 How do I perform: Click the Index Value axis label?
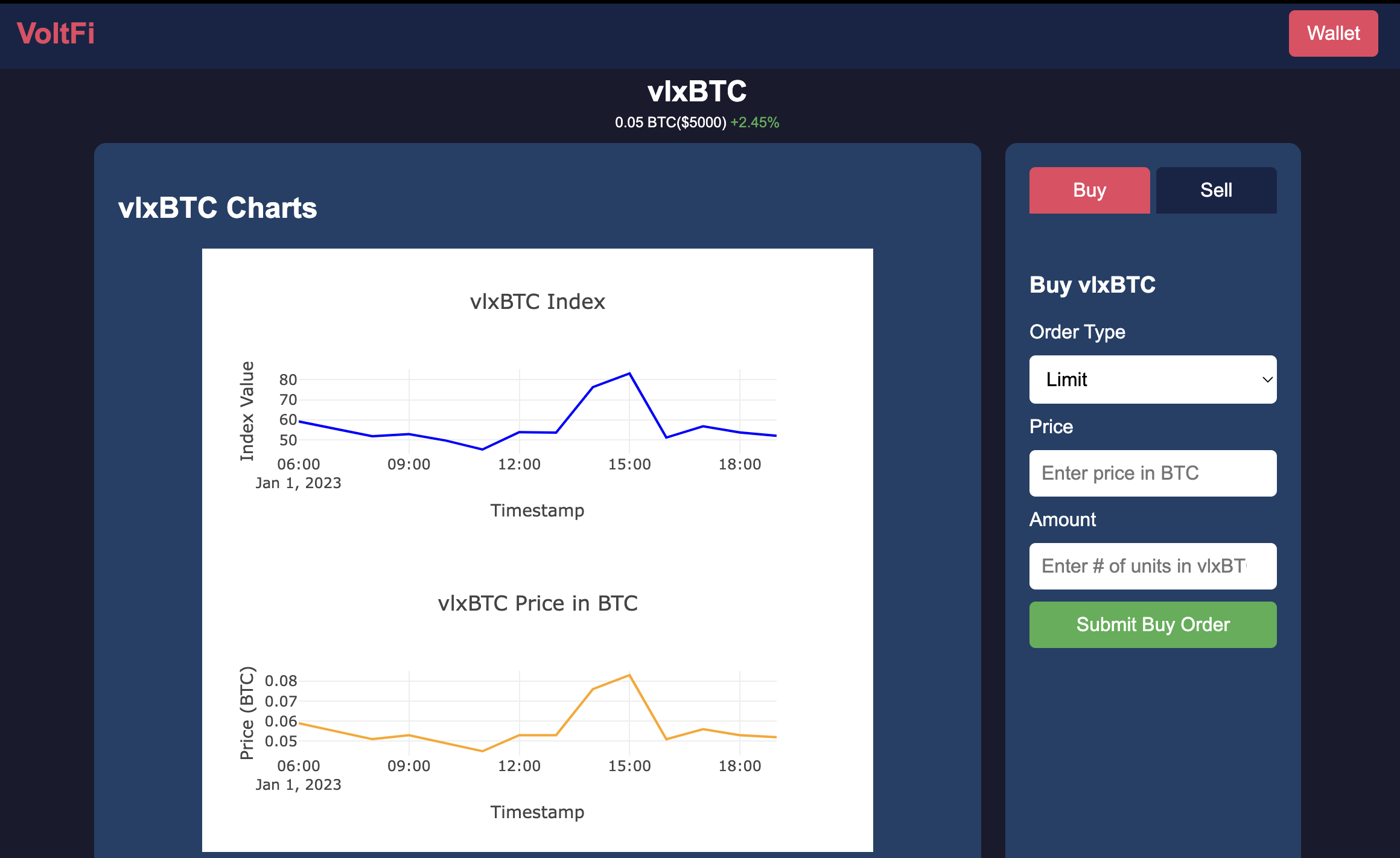click(x=247, y=411)
